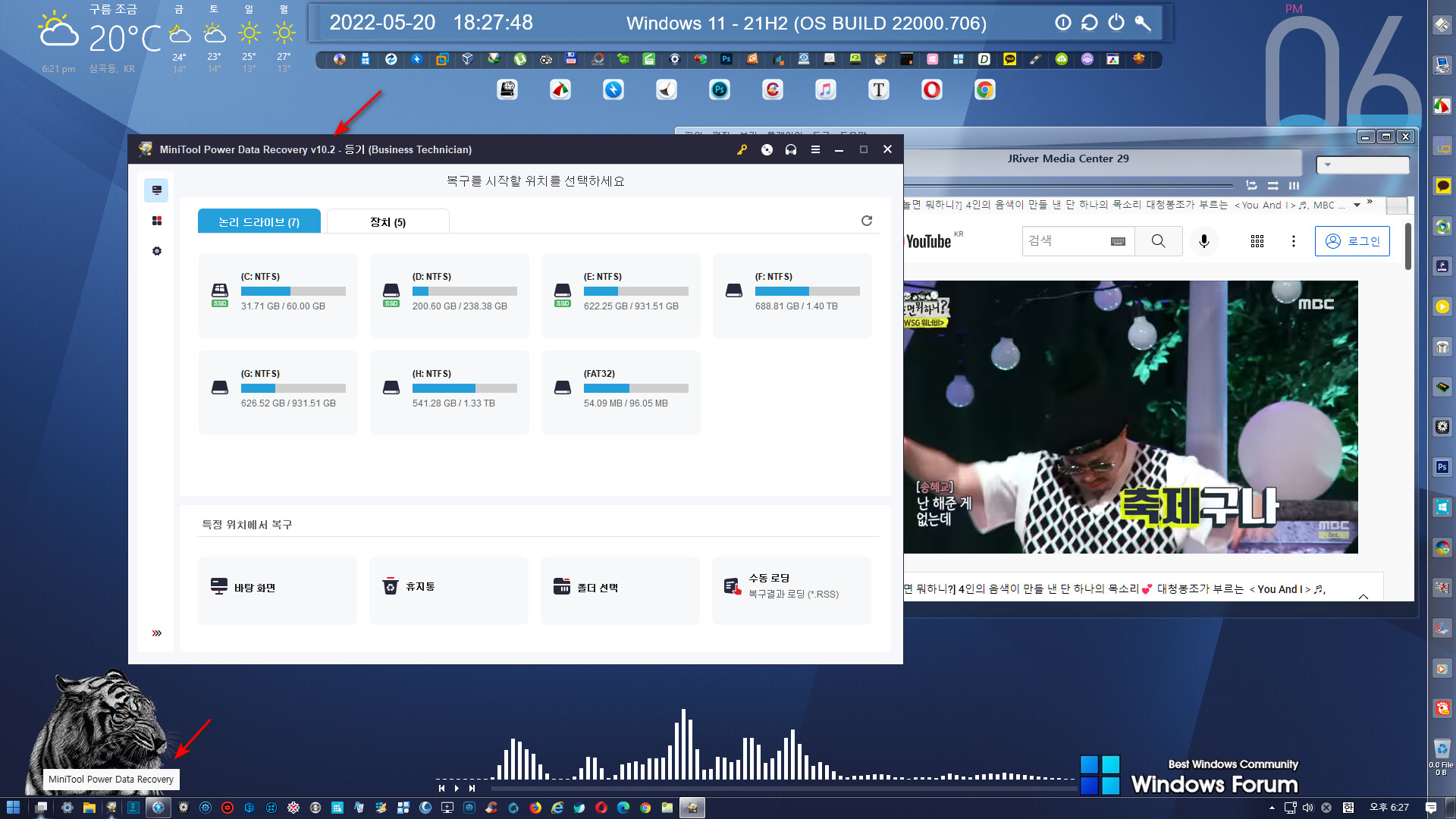Open the four-square utilities icon in MiniTool sidebar
This screenshot has height=819, width=1456.
156,221
